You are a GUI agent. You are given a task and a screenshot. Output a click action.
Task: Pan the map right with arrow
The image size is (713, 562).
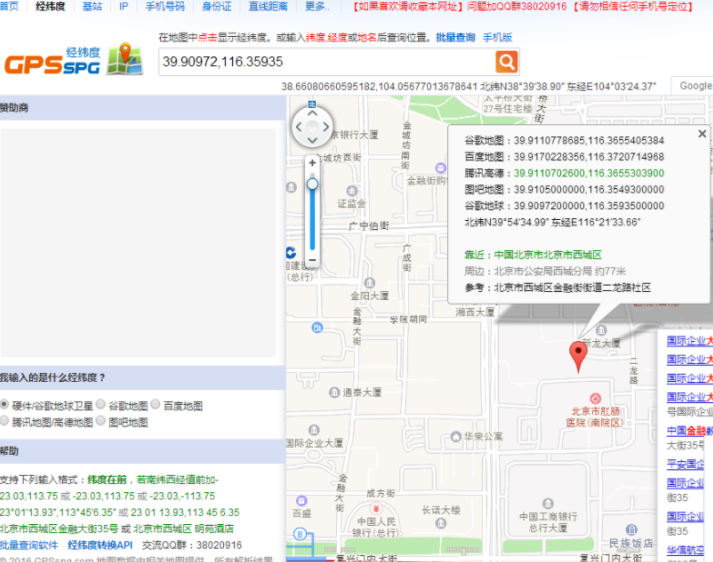[x=326, y=127]
